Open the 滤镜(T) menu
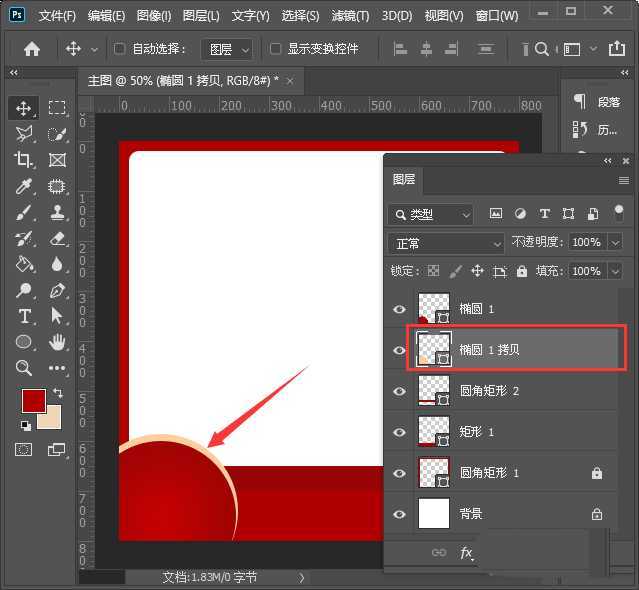This screenshot has height=590, width=639. pos(349,16)
